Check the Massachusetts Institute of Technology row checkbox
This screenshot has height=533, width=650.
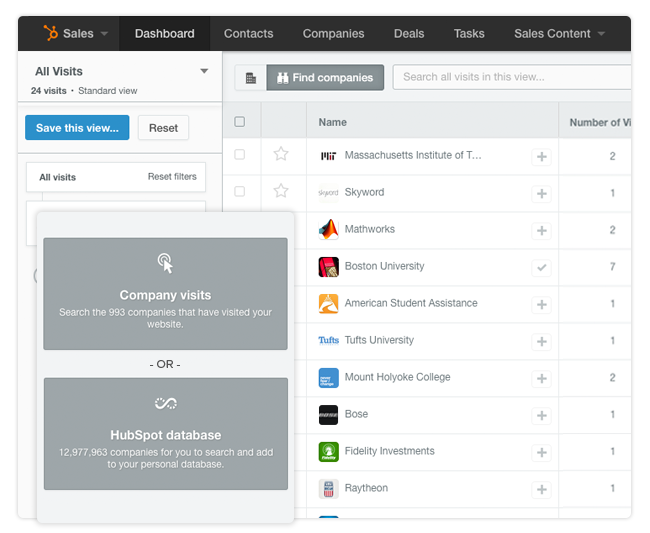pos(240,154)
